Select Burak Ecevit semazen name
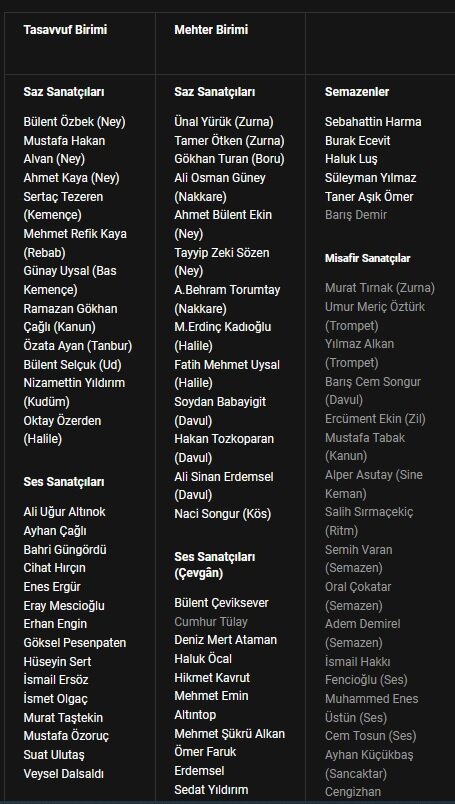 point(358,140)
